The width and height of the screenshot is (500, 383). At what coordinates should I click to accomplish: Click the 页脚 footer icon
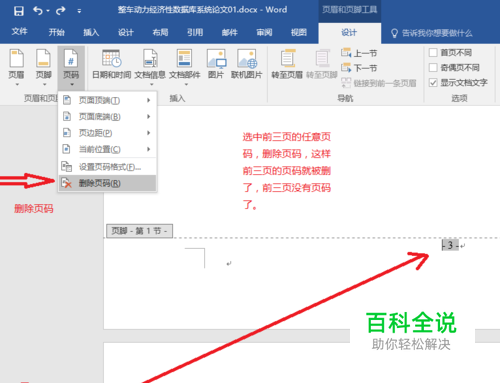click(44, 58)
